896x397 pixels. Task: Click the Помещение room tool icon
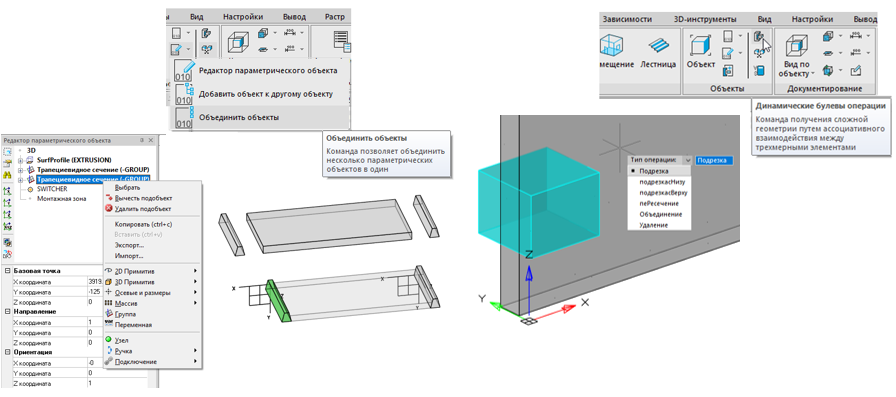click(611, 45)
